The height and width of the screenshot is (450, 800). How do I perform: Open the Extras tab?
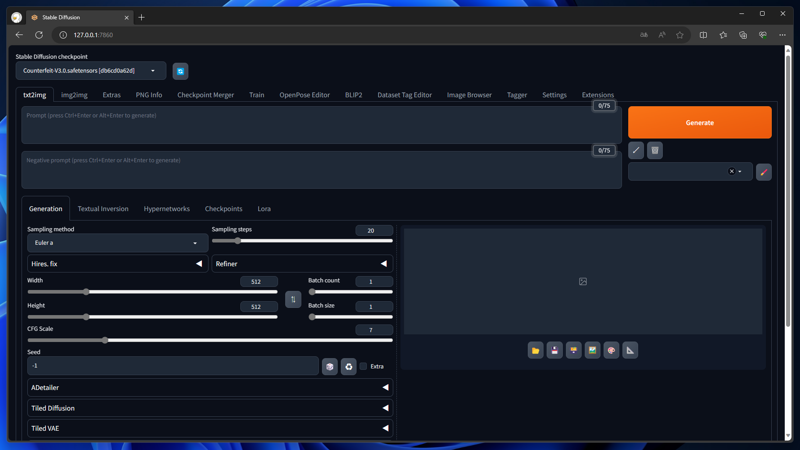pyautogui.click(x=111, y=95)
